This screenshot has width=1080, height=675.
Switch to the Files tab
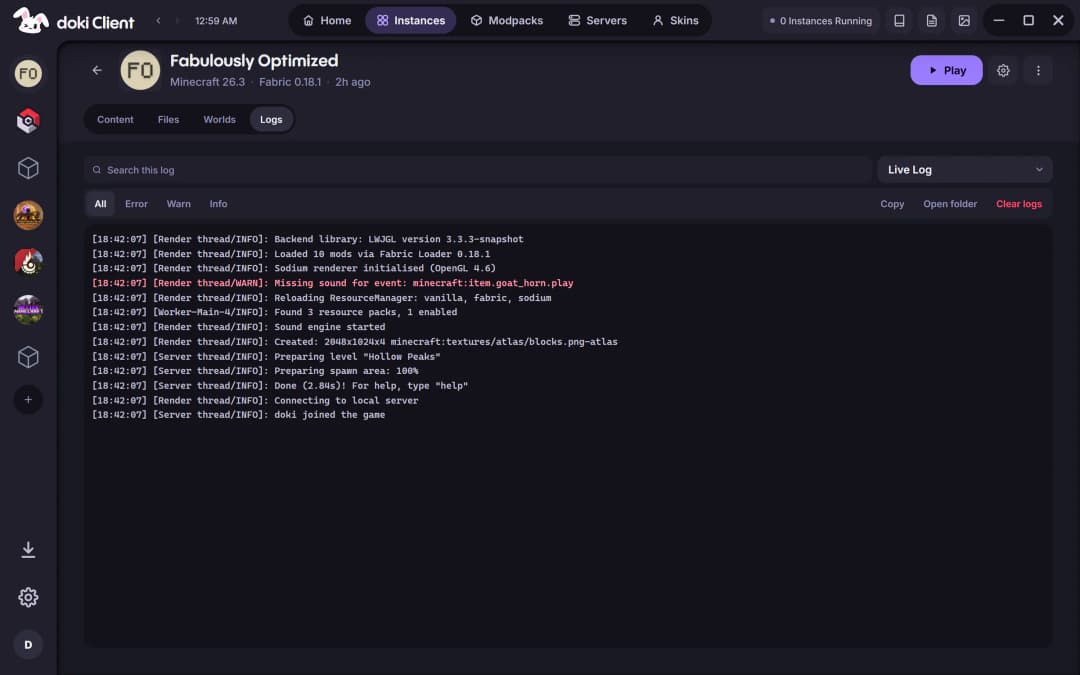point(168,119)
